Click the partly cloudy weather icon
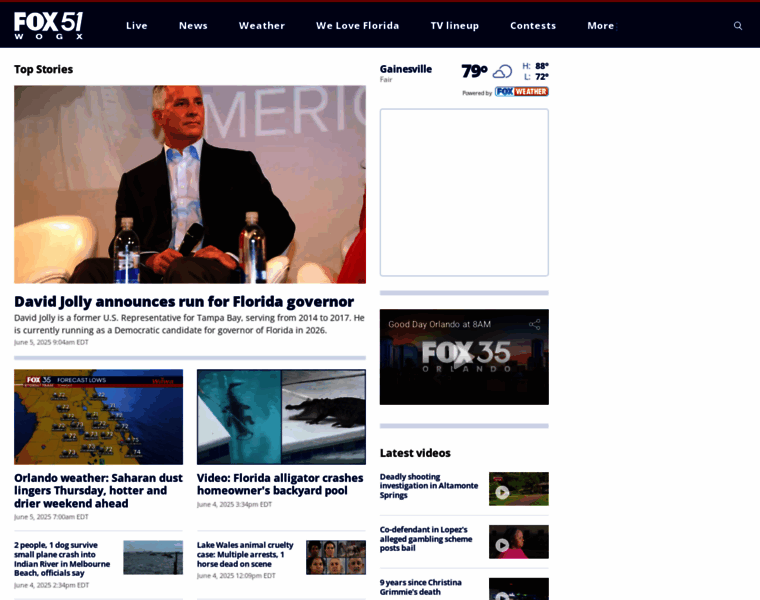This screenshot has width=760, height=600. point(502,72)
